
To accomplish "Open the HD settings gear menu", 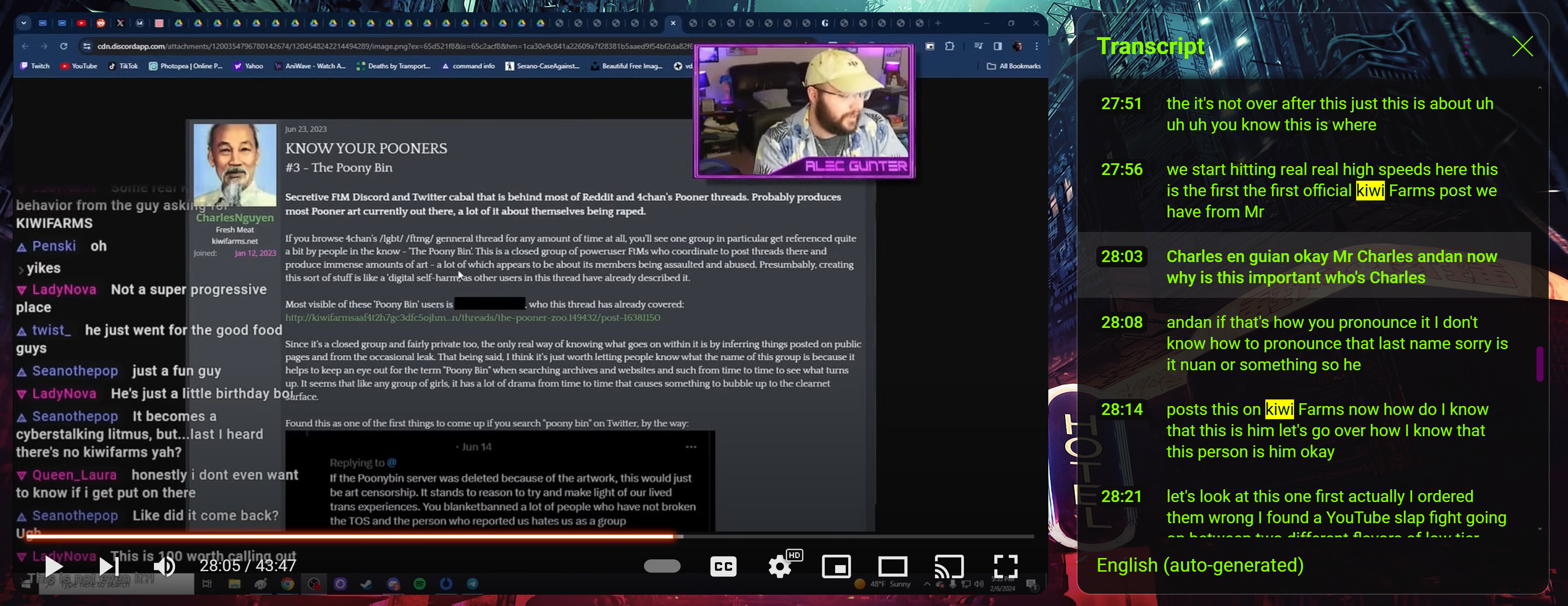I will (780, 566).
